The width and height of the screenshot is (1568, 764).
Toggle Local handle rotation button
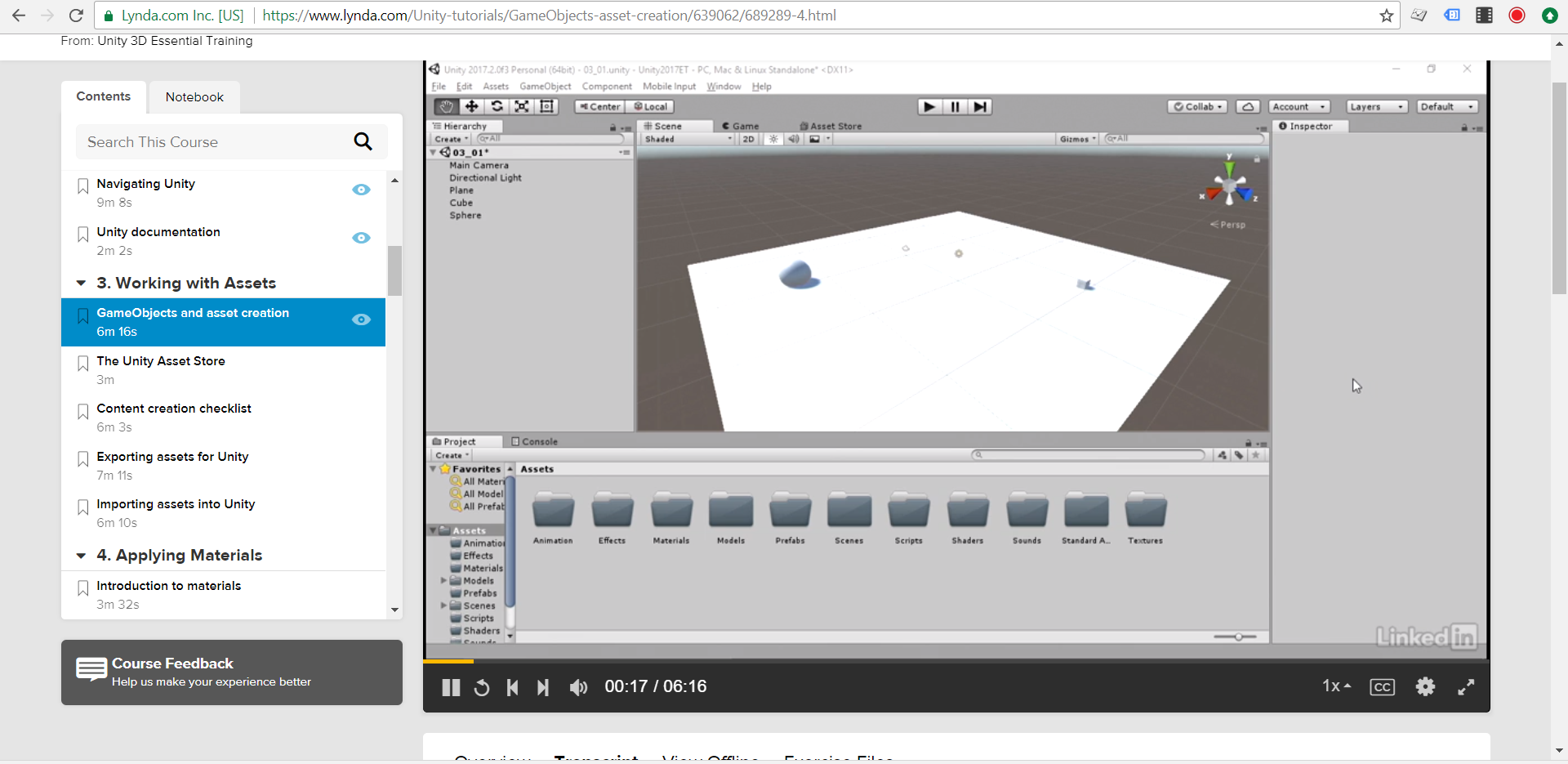(x=651, y=106)
